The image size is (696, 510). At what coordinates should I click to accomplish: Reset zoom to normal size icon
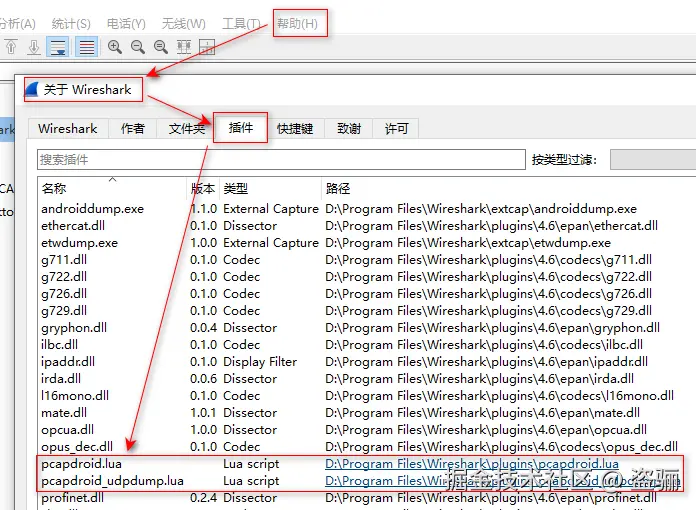pos(161,46)
